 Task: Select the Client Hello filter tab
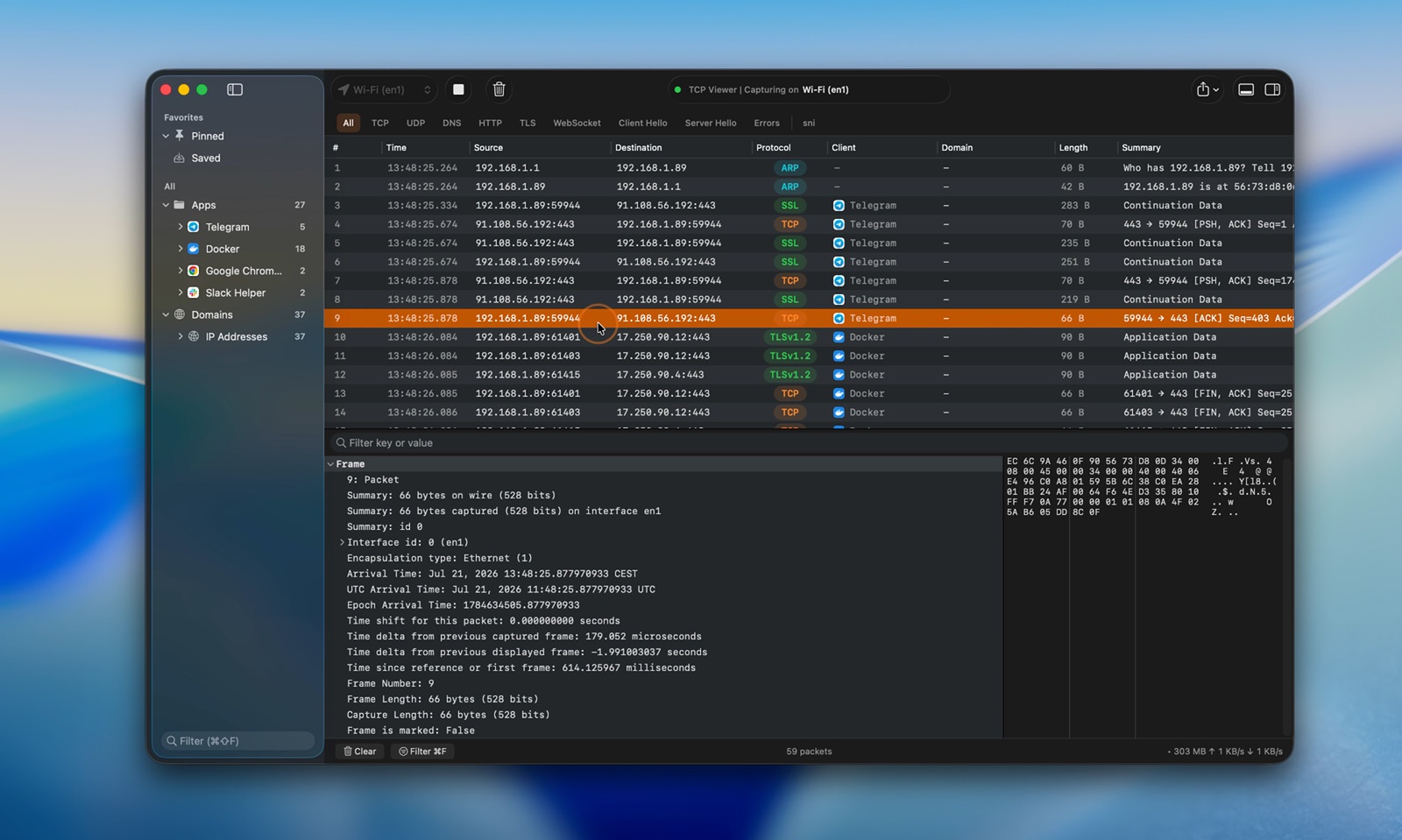[x=642, y=123]
